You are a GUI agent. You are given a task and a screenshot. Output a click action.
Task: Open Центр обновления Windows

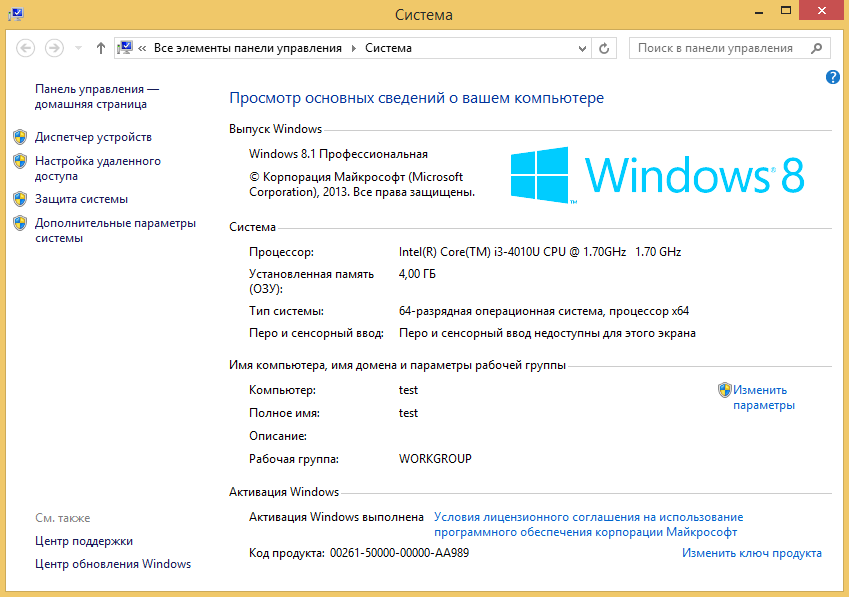point(113,563)
